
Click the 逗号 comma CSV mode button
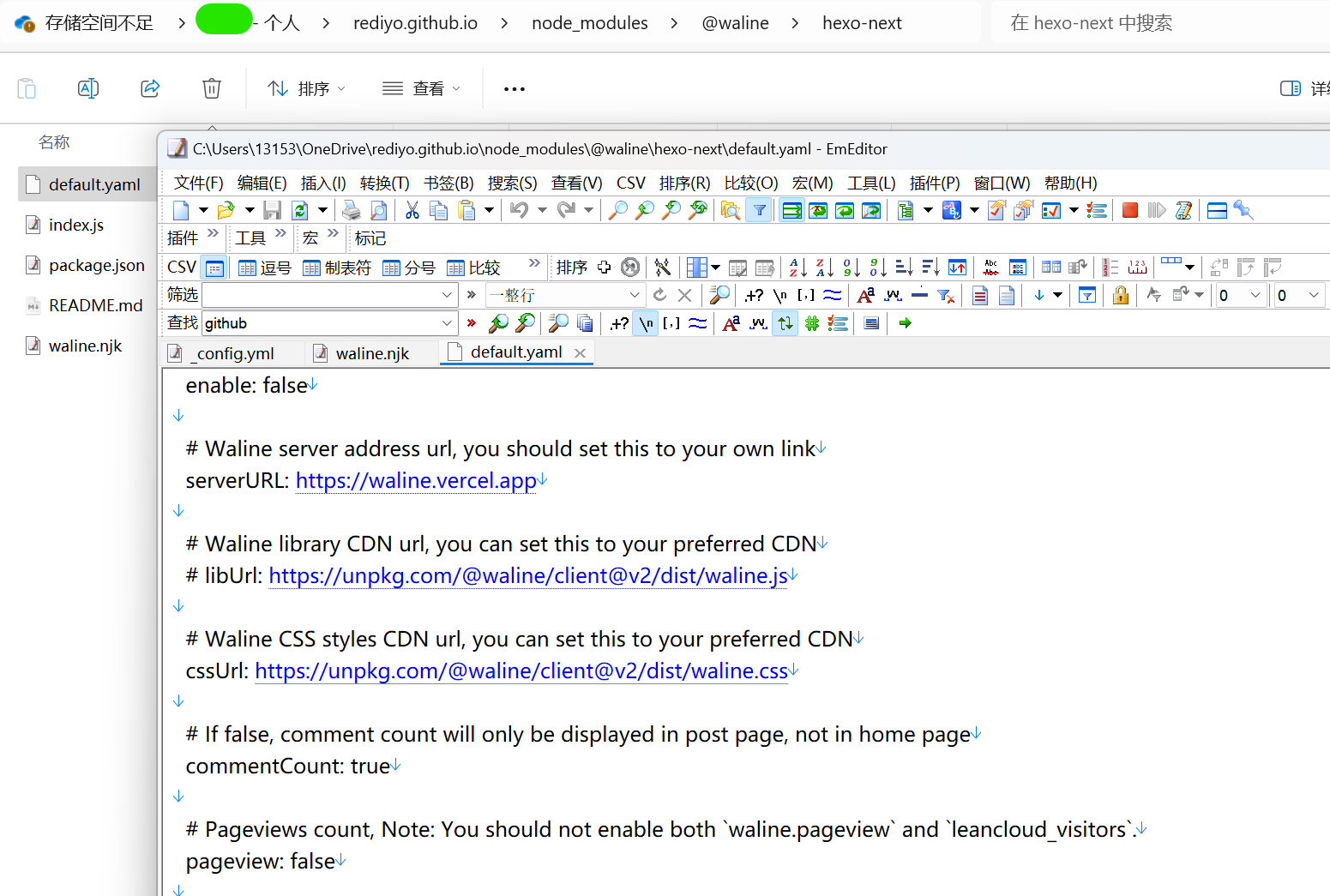click(x=264, y=268)
